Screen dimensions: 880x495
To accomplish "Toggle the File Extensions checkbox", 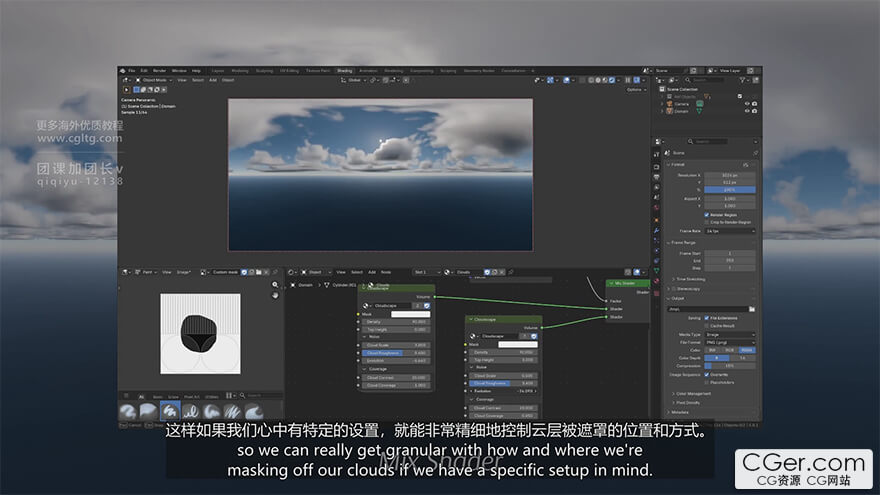I will pos(708,318).
